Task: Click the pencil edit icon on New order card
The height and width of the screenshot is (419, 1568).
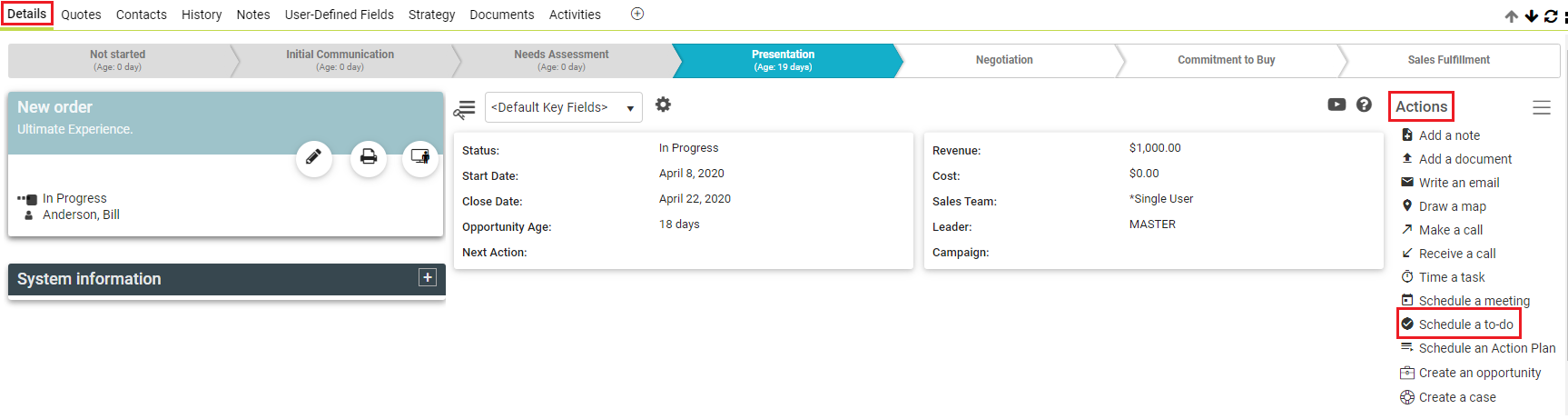Action: (314, 157)
